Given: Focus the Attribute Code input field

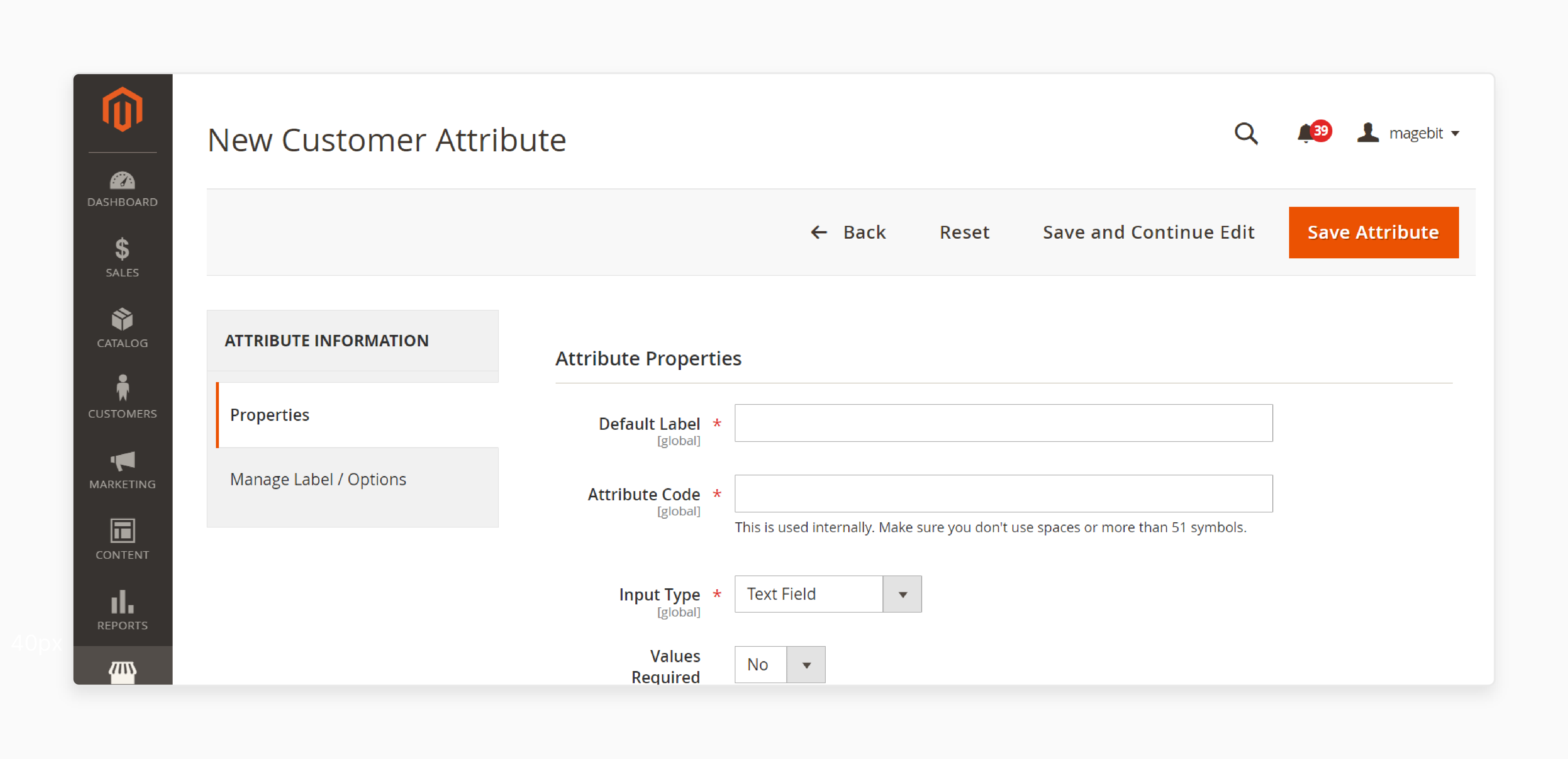Looking at the screenshot, I should [1003, 493].
